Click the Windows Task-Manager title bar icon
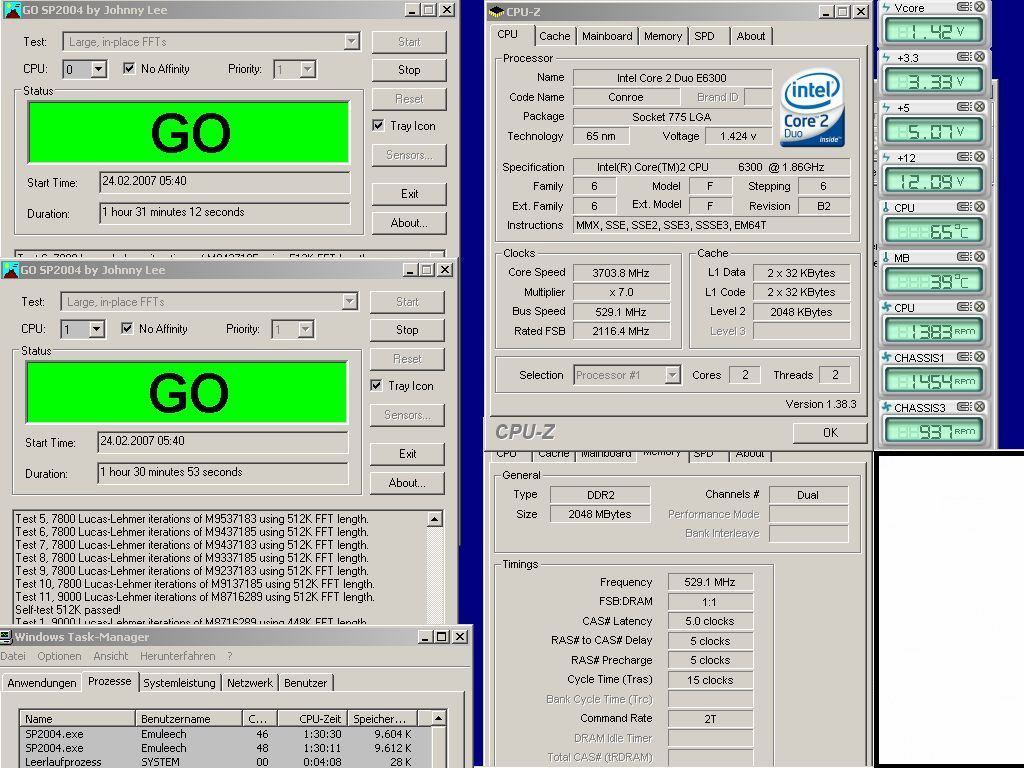The width and height of the screenshot is (1024, 768). [x=6, y=637]
